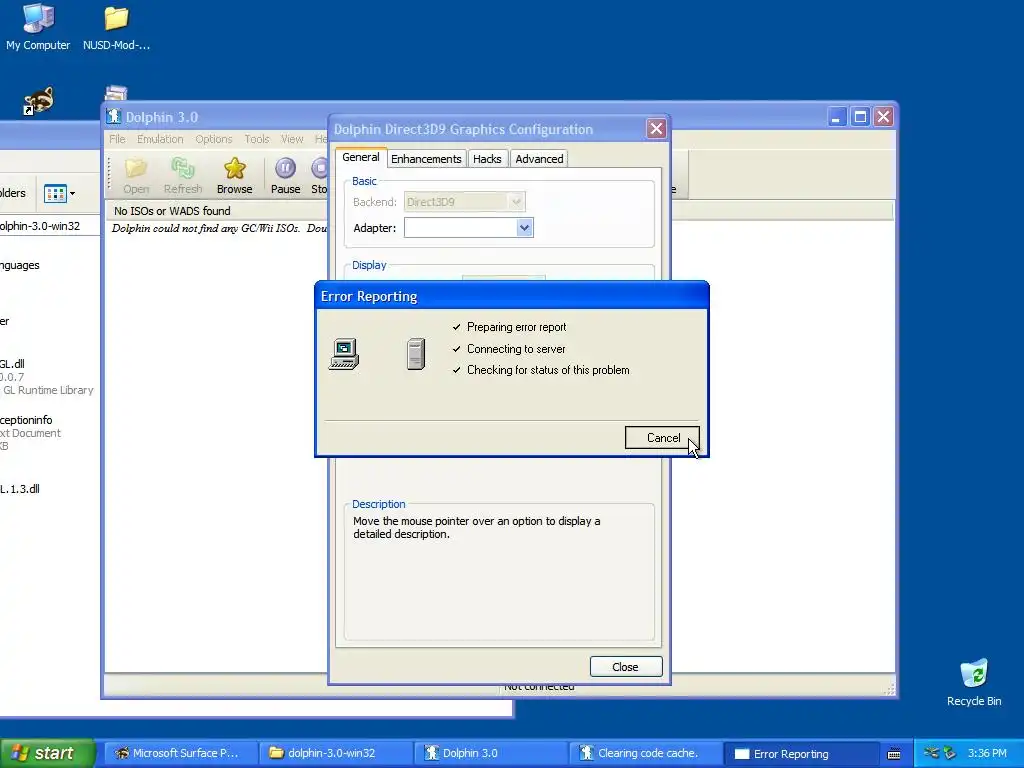Select the raccoon shortcut desktop icon
This screenshot has height=768, width=1024.
[39, 101]
